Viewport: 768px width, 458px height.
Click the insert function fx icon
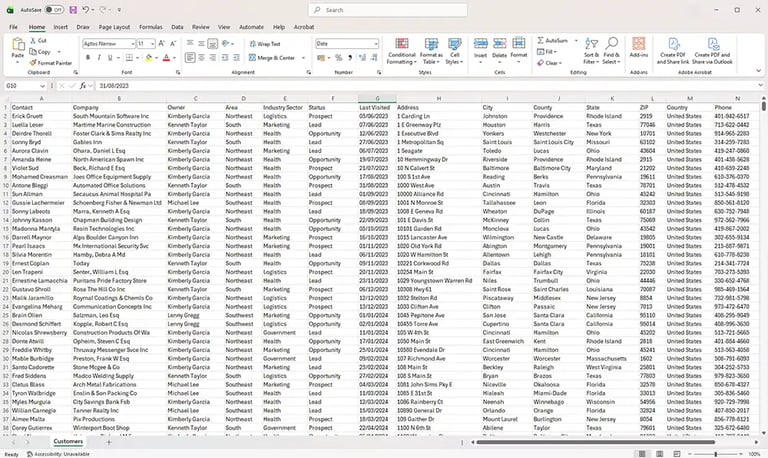[x=83, y=86]
